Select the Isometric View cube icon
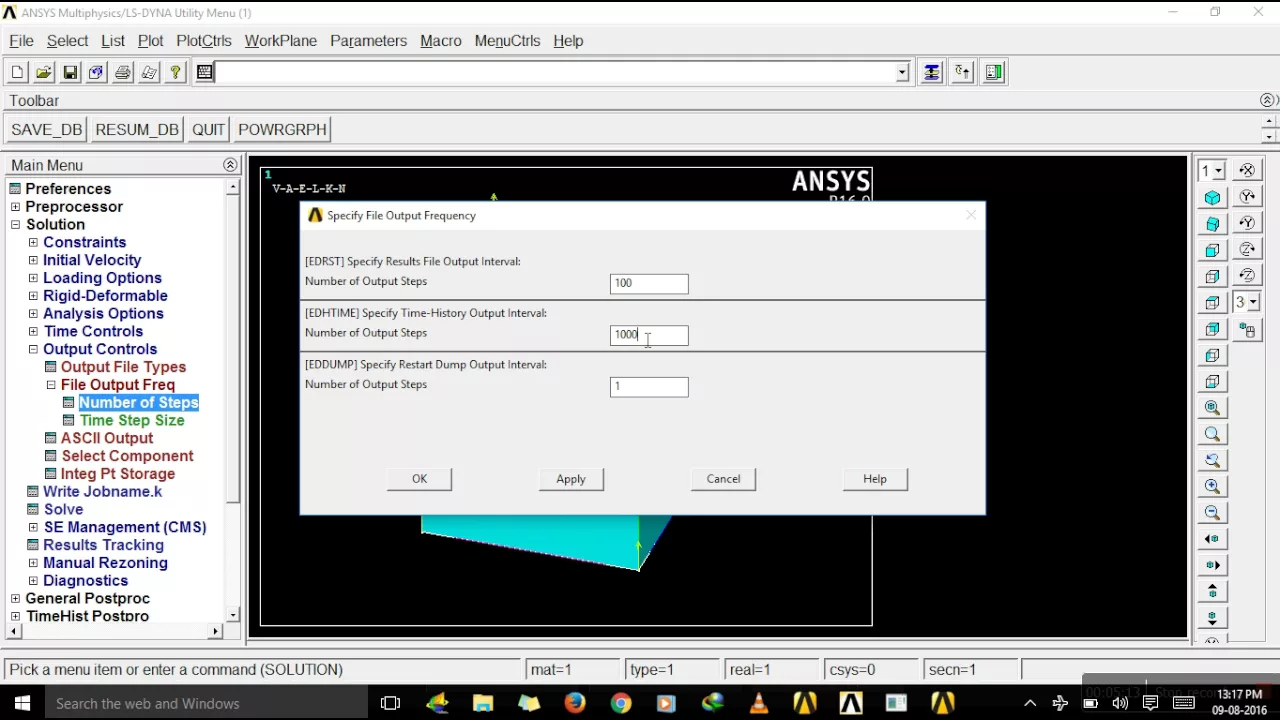Screen dimensions: 1280x720 1213,198
